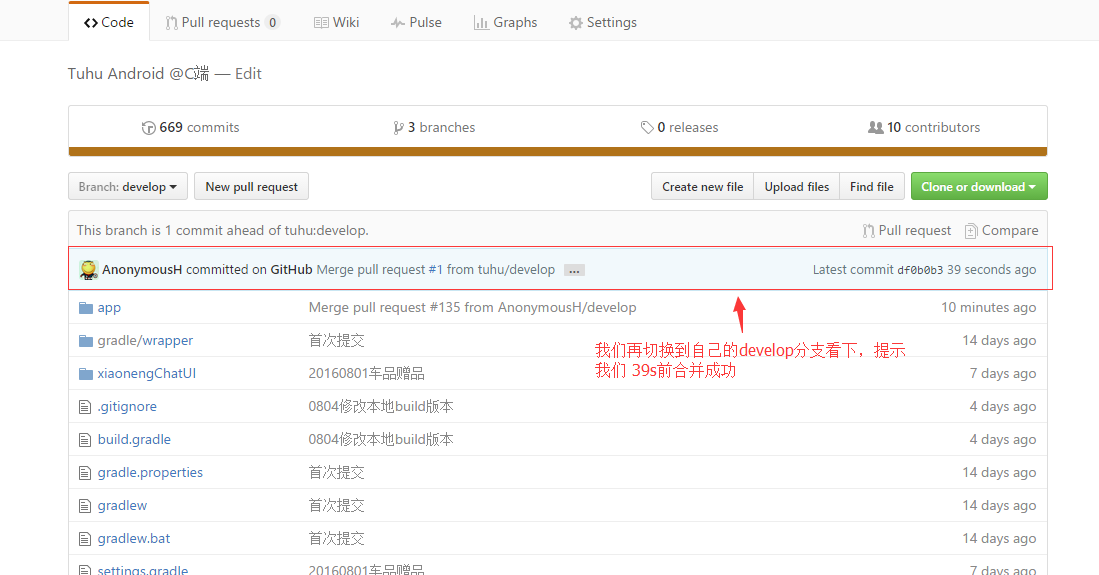Open the Code tab

(x=109, y=22)
